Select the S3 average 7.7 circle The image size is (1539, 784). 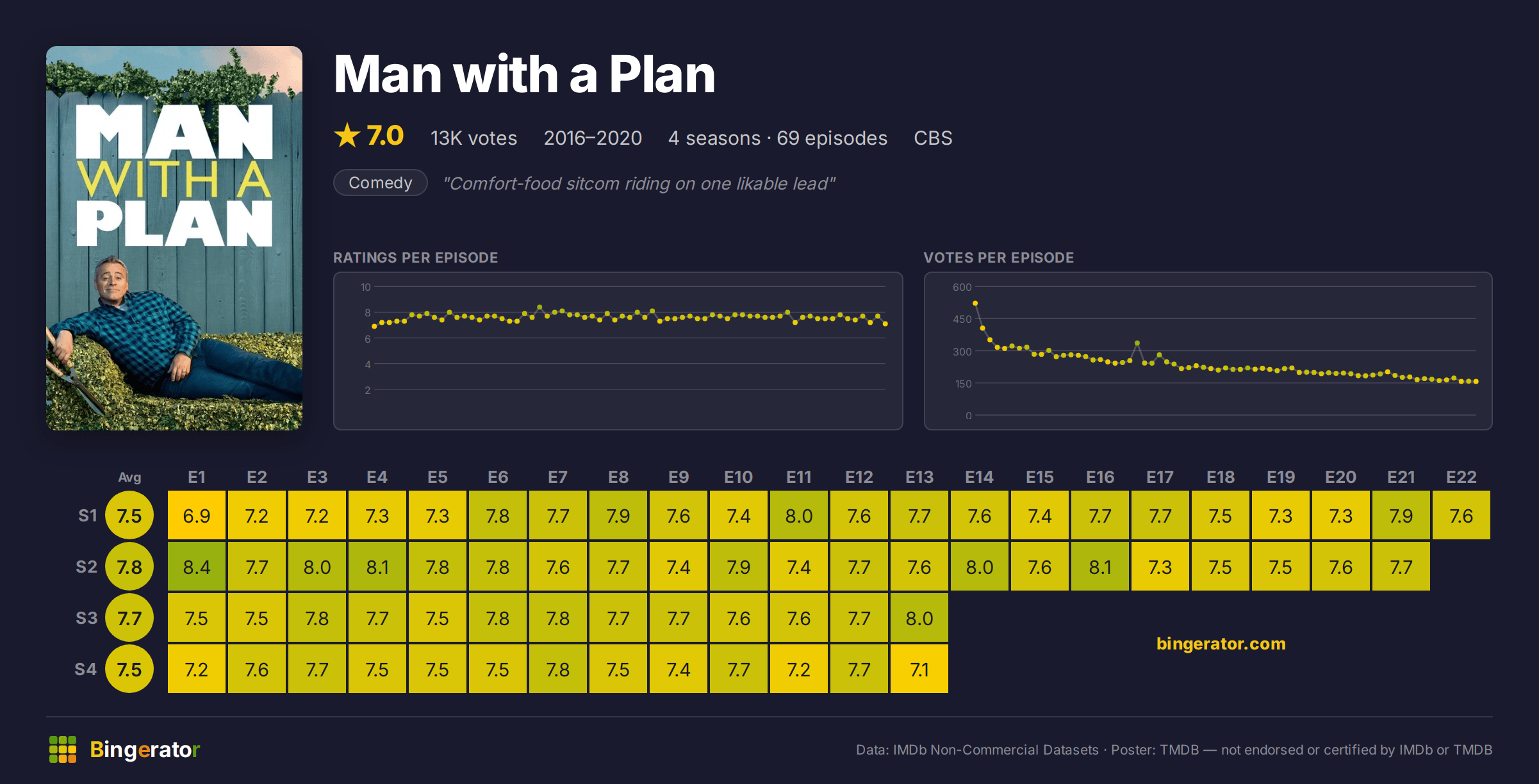tap(129, 618)
